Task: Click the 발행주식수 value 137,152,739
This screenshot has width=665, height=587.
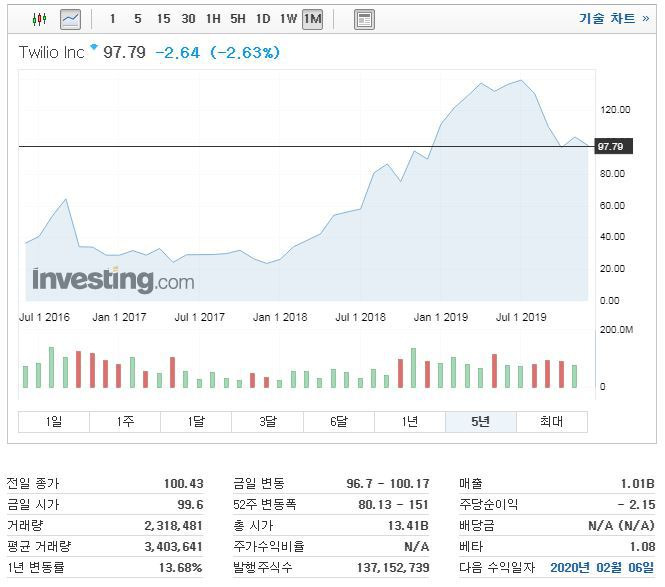Action: coord(393,567)
